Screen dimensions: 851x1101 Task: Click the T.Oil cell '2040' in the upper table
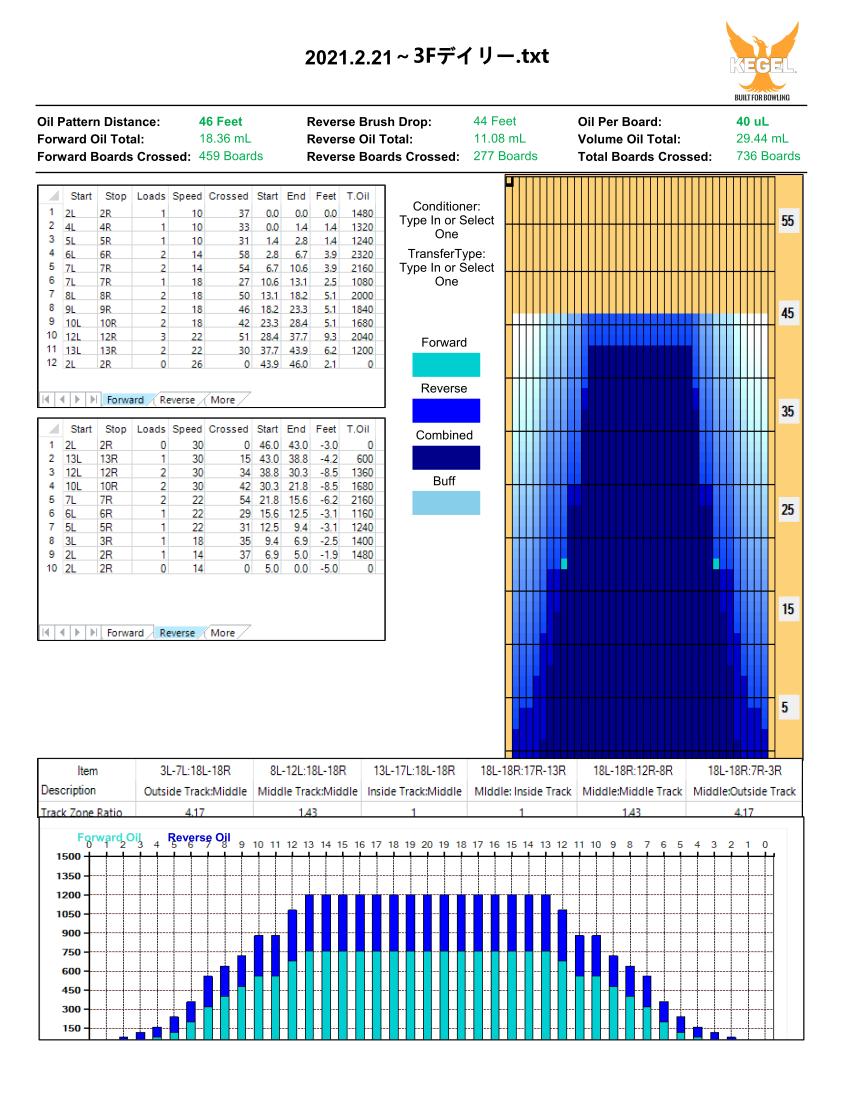click(x=362, y=337)
